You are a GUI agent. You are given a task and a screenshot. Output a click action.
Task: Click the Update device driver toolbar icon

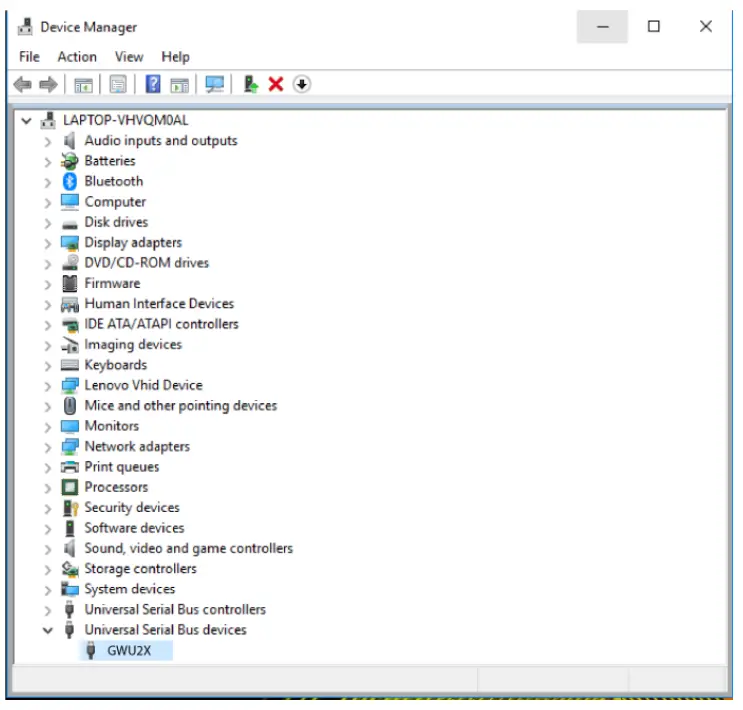251,84
